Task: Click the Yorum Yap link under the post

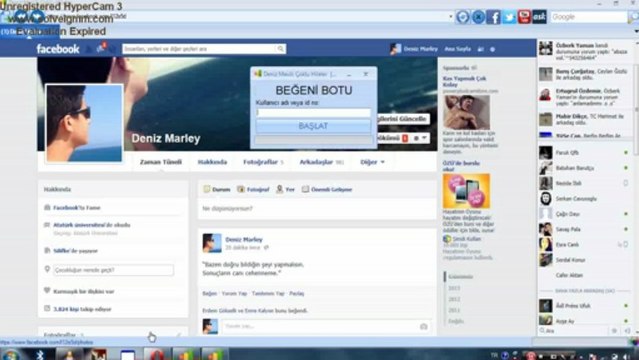Action: (x=234, y=294)
